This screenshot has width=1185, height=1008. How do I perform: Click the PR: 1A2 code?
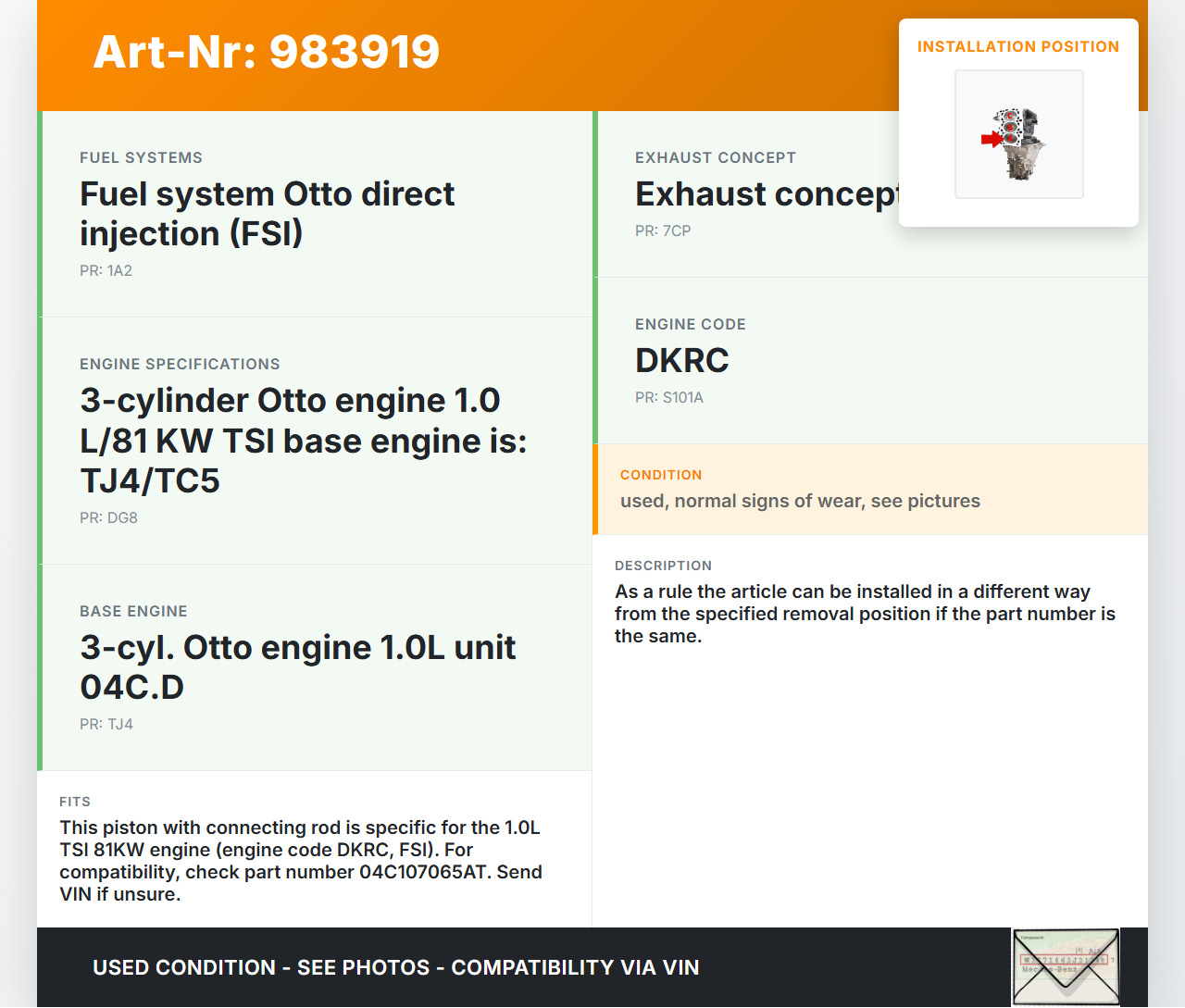[x=106, y=270]
